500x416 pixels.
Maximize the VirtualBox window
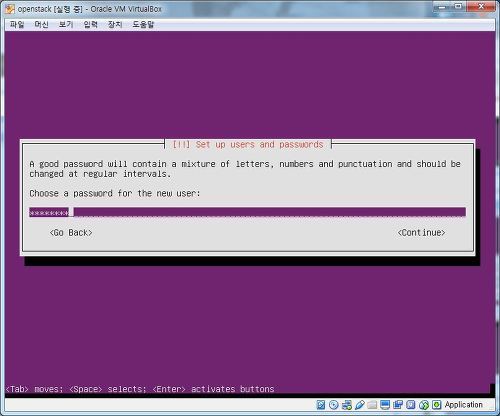[459, 6]
